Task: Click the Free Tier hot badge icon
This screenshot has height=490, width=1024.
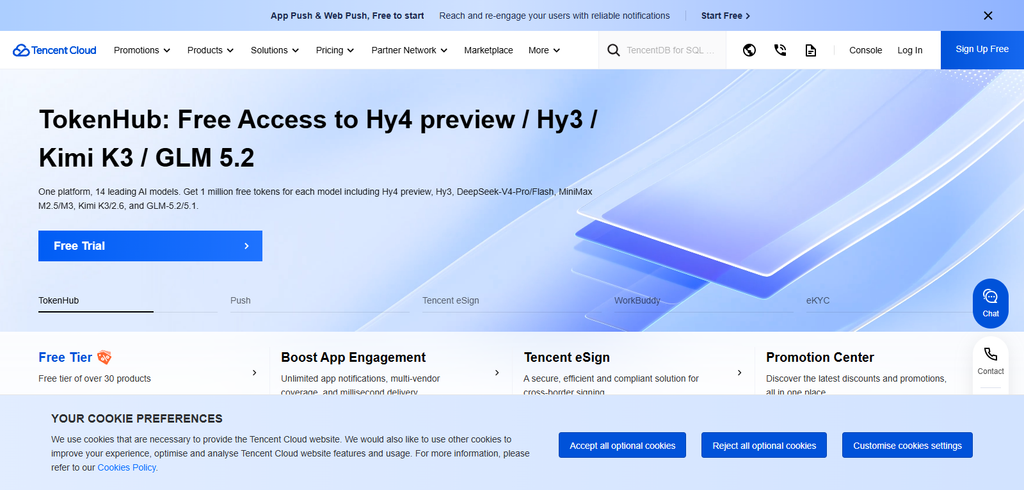Action: pos(104,357)
